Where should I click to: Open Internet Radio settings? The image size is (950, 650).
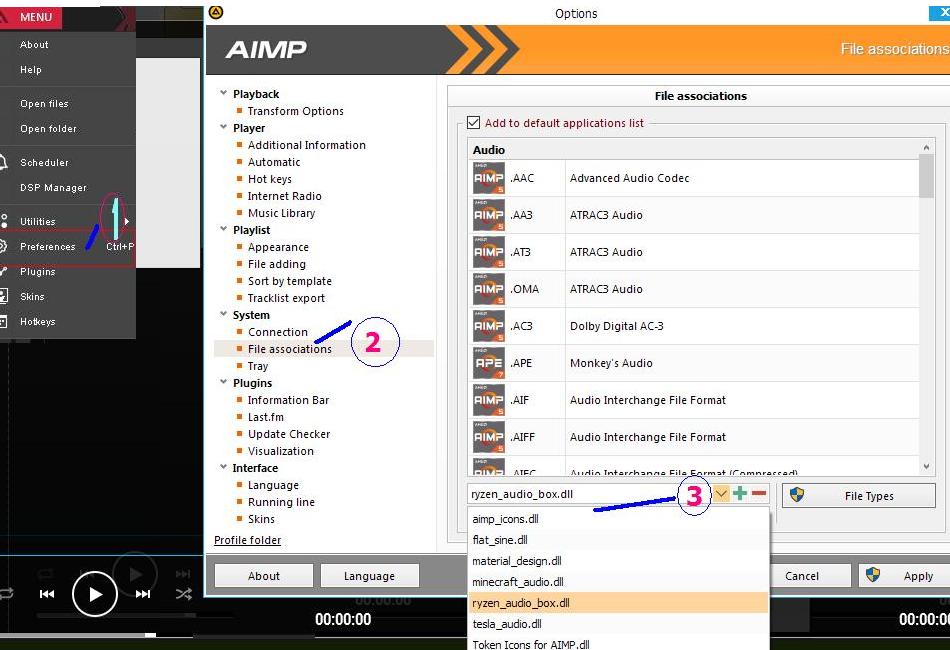pyautogui.click(x=284, y=196)
